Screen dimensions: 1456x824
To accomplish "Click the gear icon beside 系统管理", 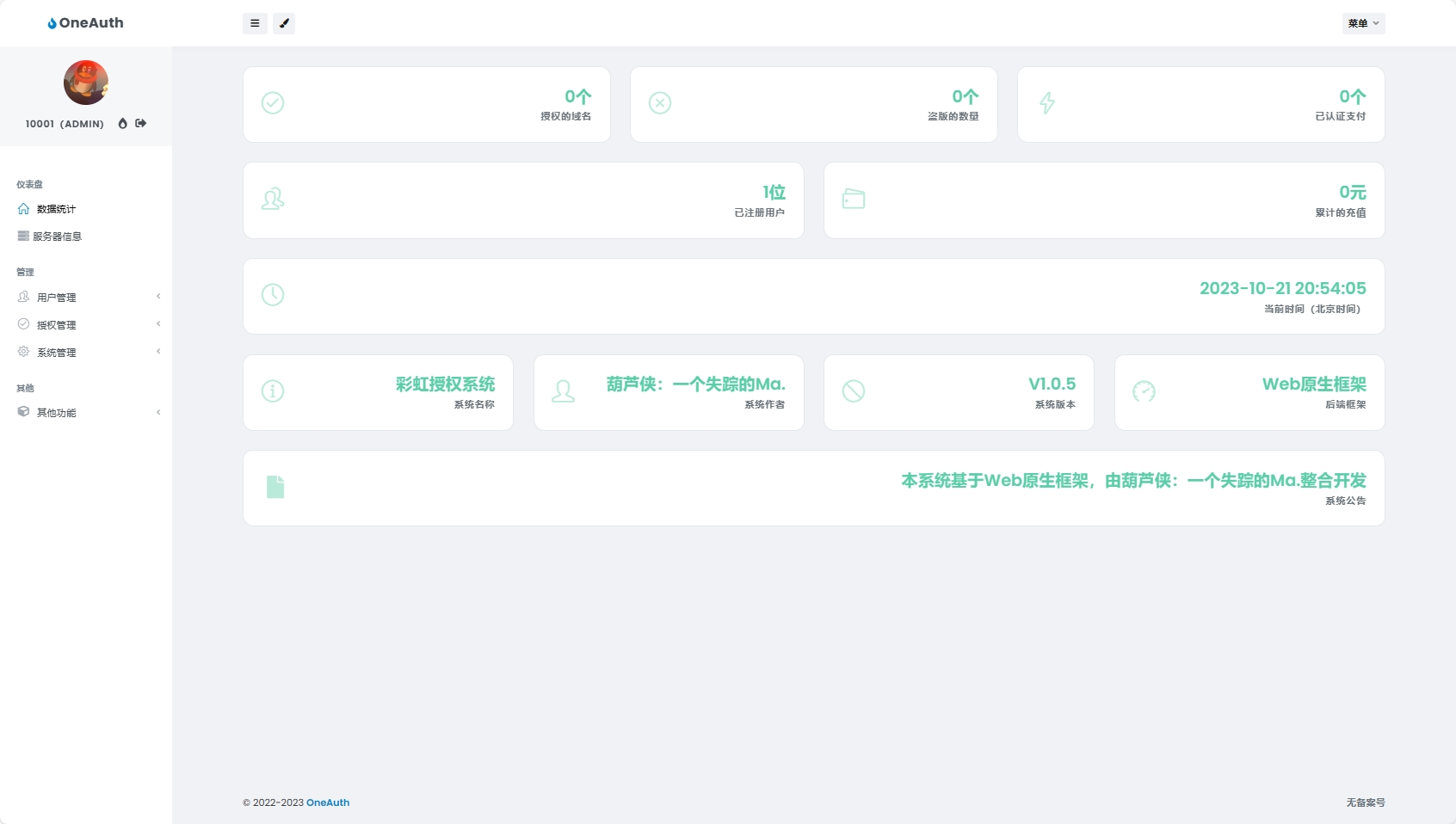I will (x=23, y=352).
